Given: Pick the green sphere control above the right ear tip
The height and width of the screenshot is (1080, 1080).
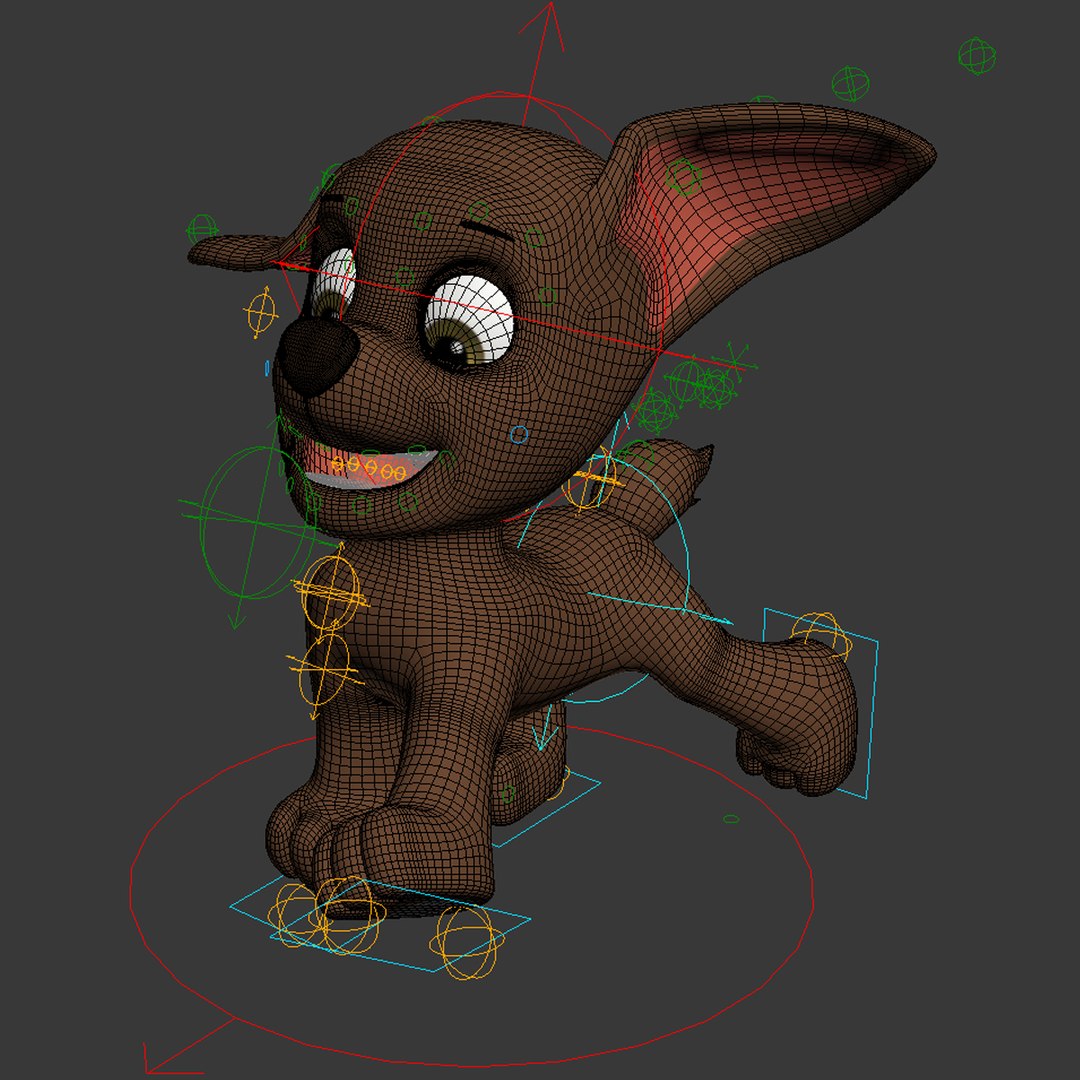Looking at the screenshot, I should [850, 83].
